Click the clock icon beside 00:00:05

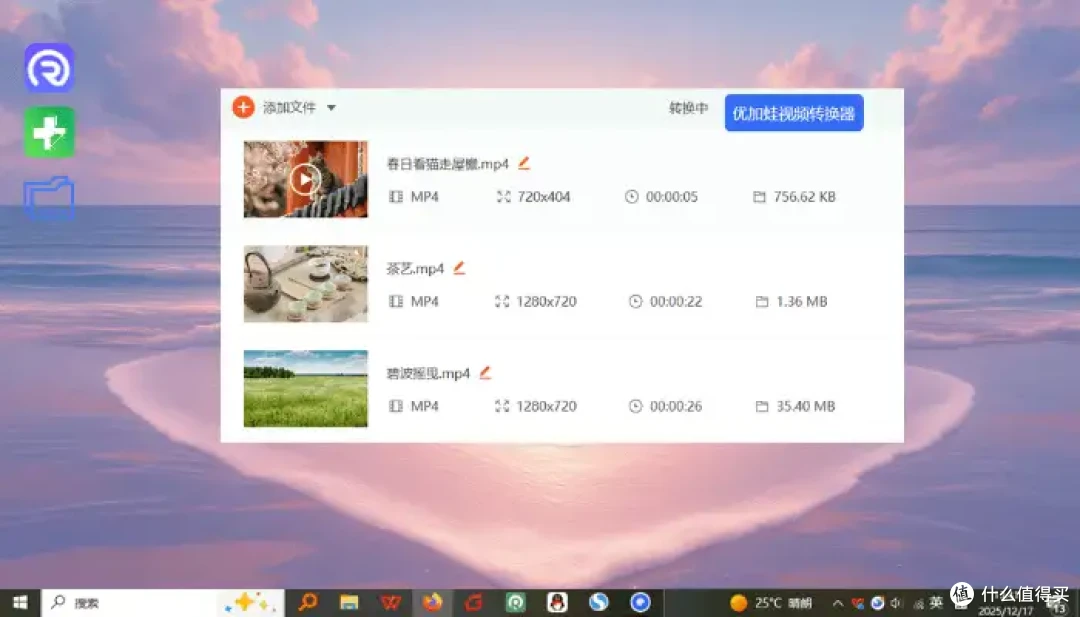pyautogui.click(x=632, y=197)
